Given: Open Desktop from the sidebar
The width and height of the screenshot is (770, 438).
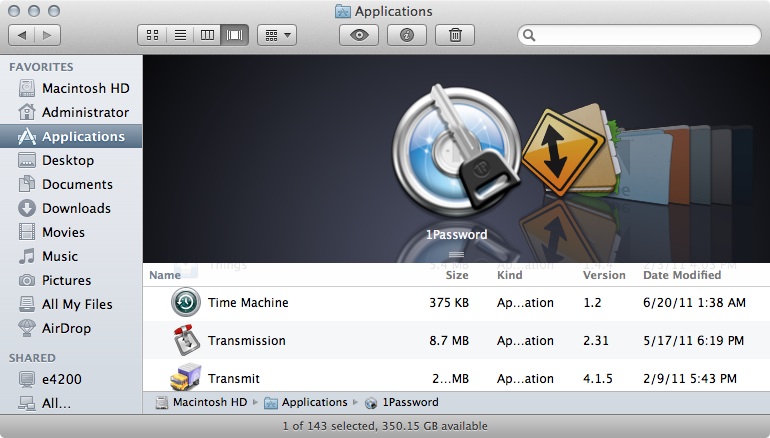Looking at the screenshot, I should (71, 161).
